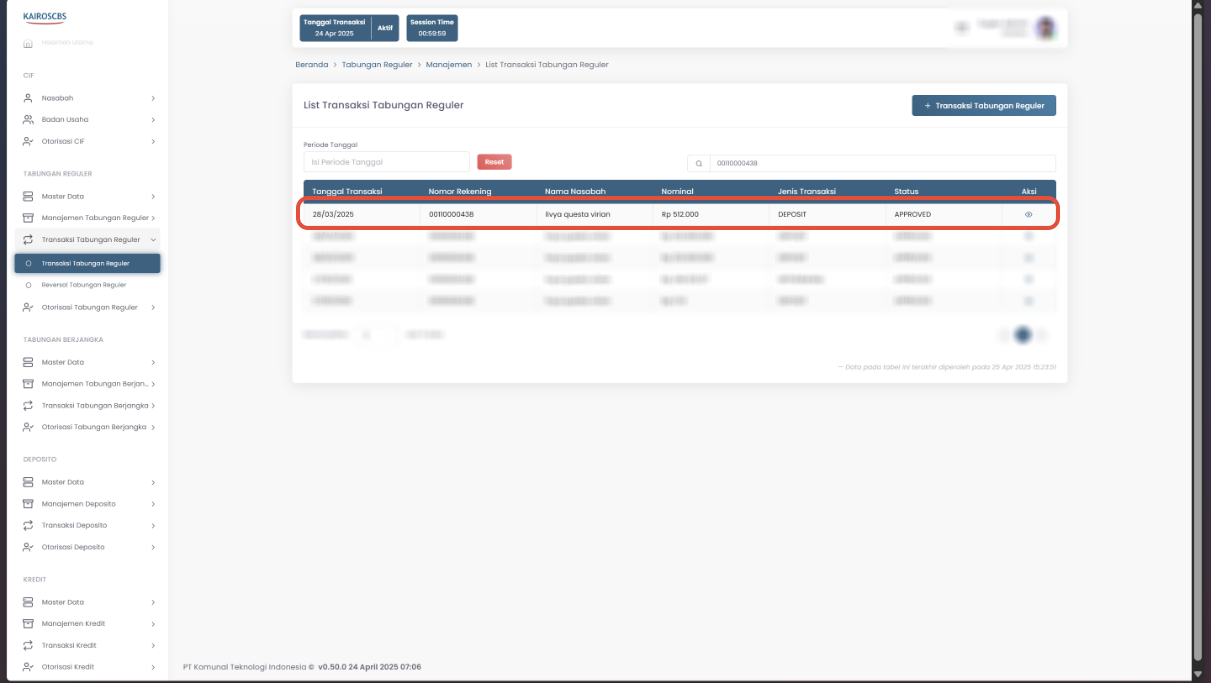Go to Beranda in the breadcrumb
This screenshot has width=1211, height=683.
[x=311, y=64]
